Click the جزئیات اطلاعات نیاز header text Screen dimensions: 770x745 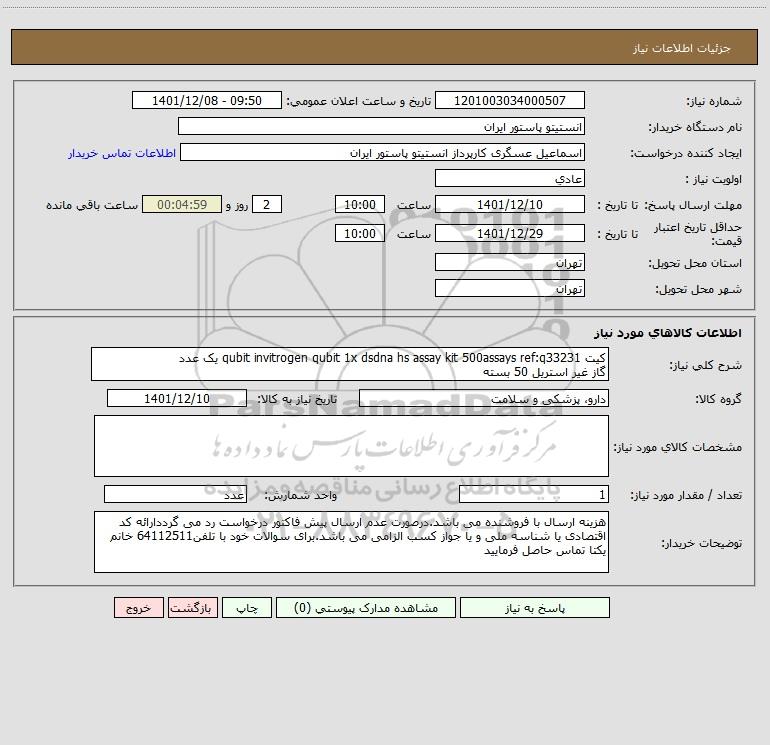(682, 48)
